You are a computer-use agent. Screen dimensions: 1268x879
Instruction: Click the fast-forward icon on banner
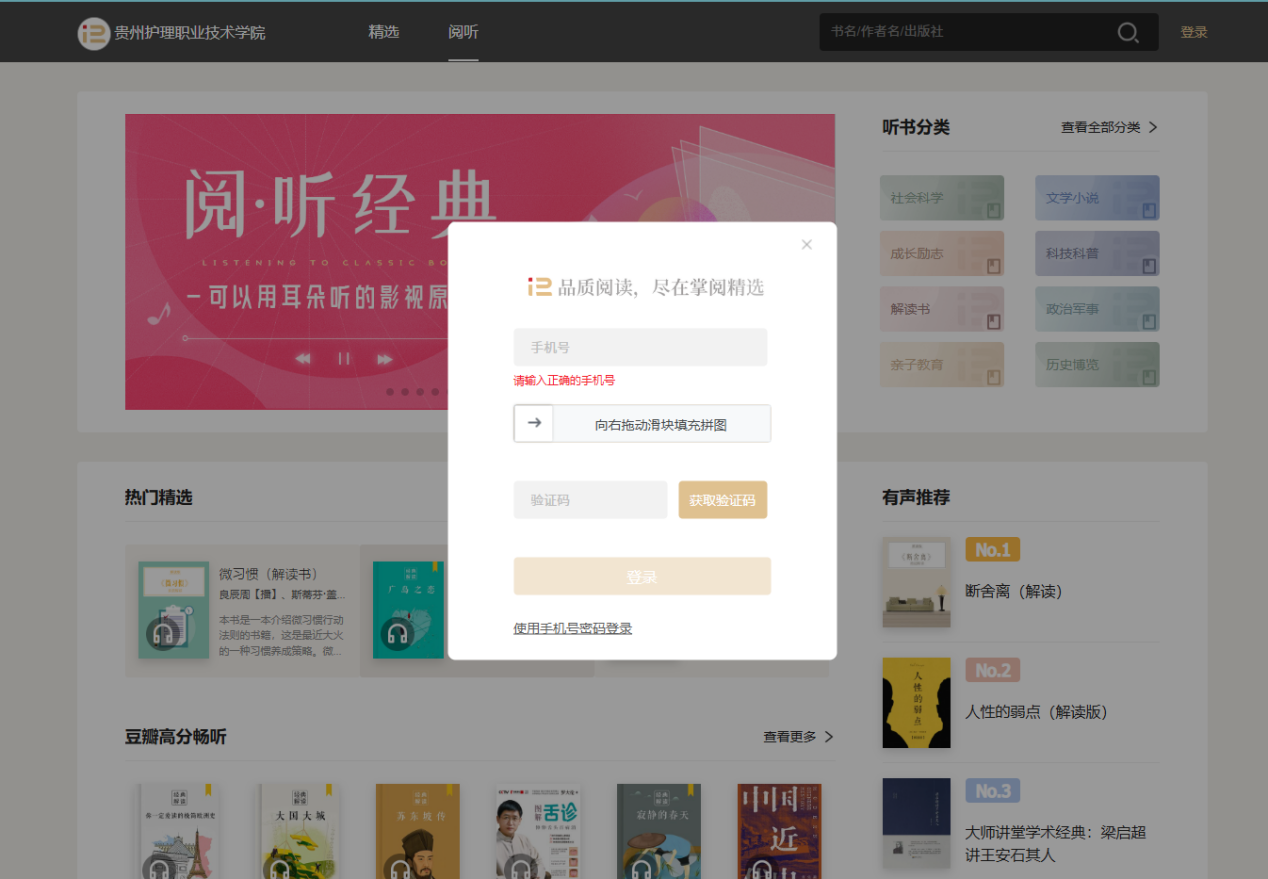tap(384, 359)
